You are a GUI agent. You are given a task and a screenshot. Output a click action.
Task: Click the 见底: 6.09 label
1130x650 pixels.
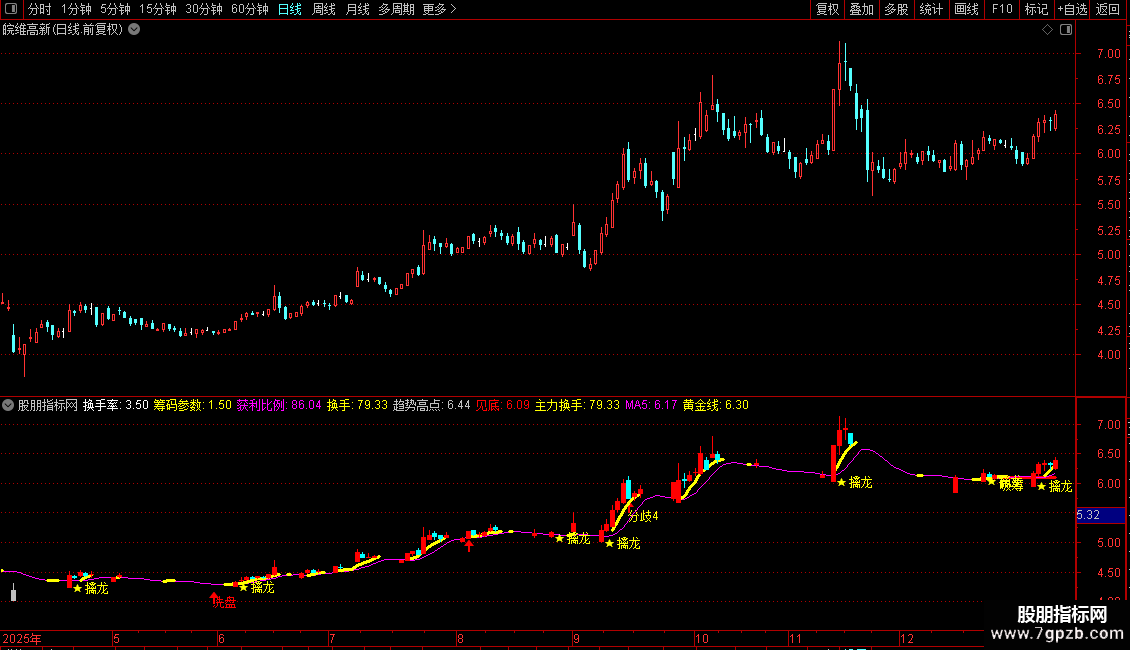pos(502,405)
